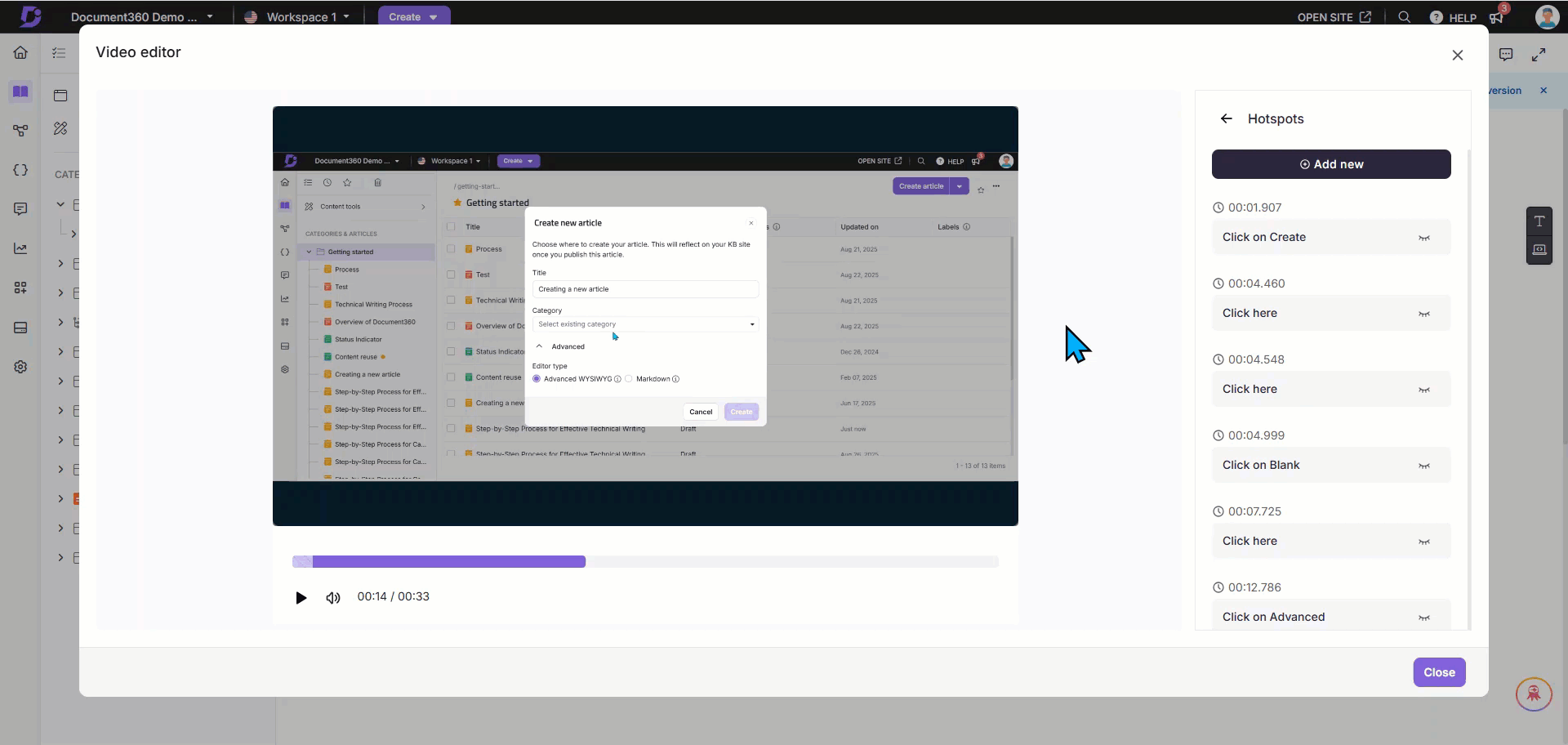1568x745 pixels.
Task: Open the user profile avatar
Action: (x=1547, y=16)
